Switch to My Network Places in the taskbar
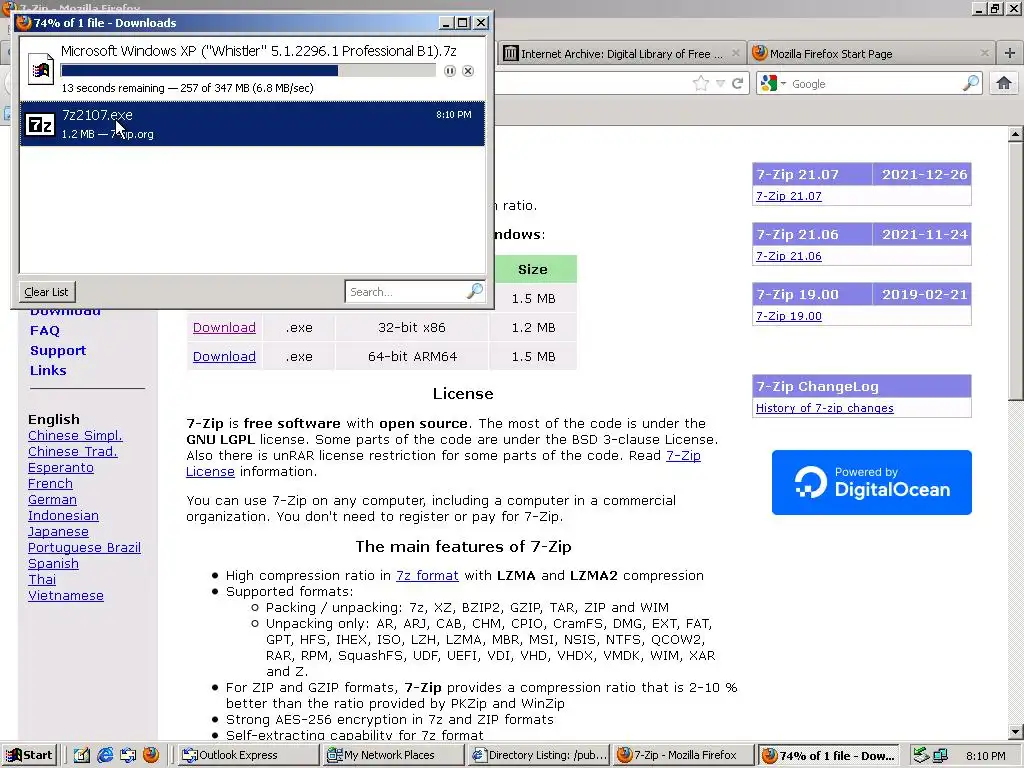 pyautogui.click(x=392, y=755)
